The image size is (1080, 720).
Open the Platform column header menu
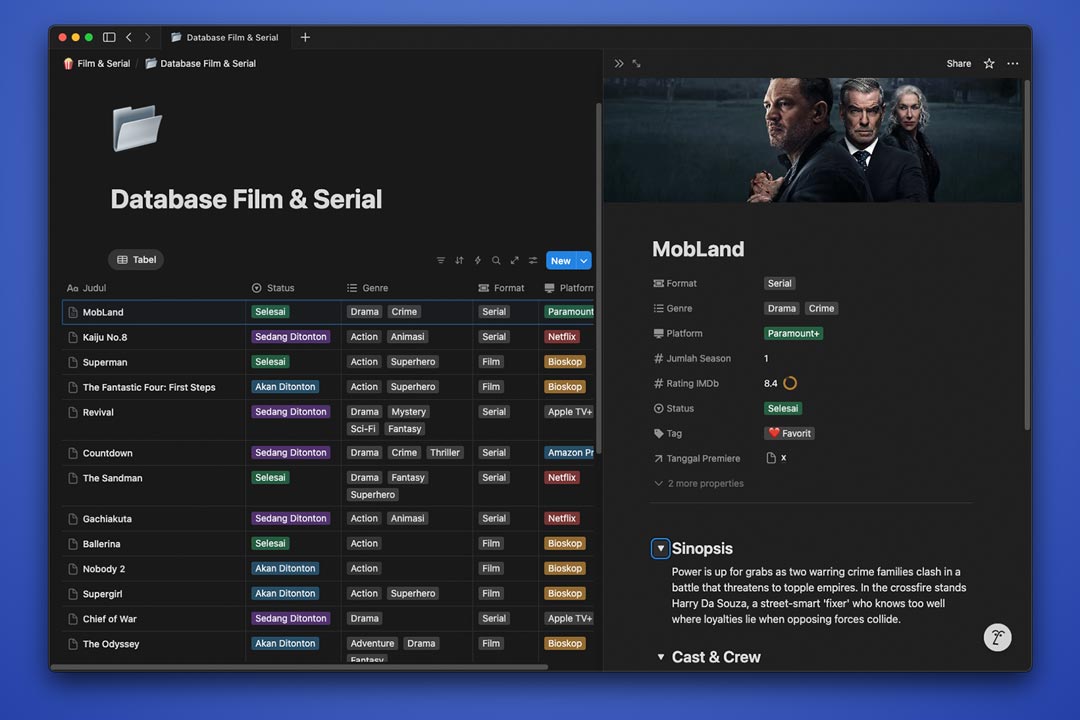pos(567,288)
